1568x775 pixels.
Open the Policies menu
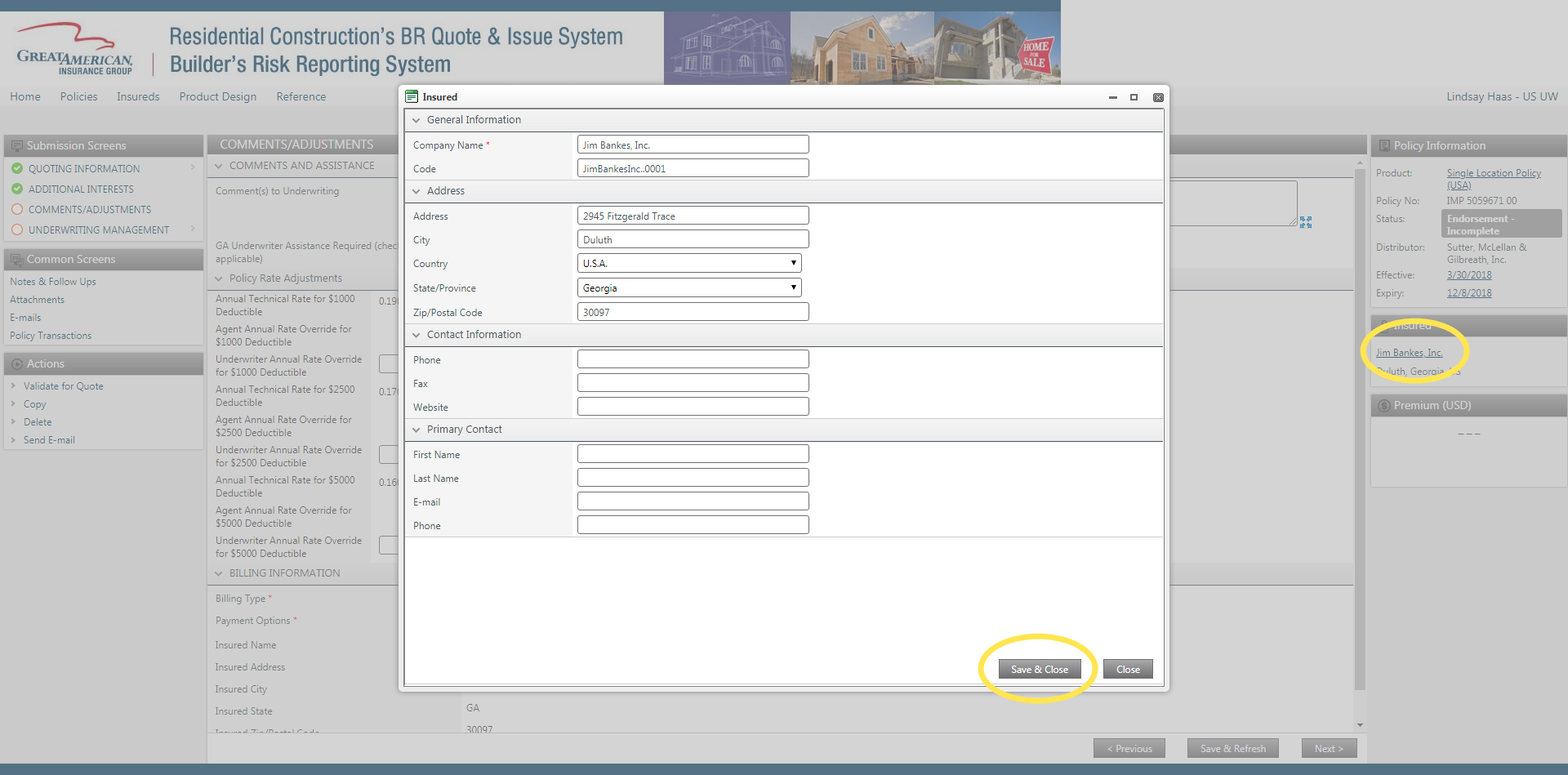(x=78, y=96)
